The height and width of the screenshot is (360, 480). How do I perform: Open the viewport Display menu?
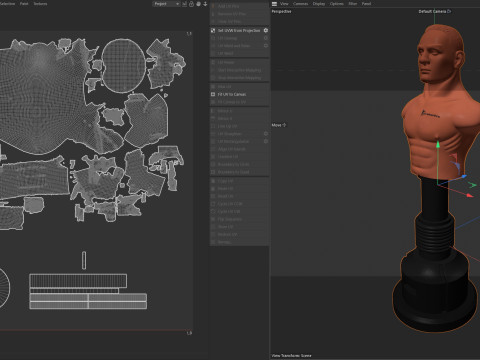319,4
